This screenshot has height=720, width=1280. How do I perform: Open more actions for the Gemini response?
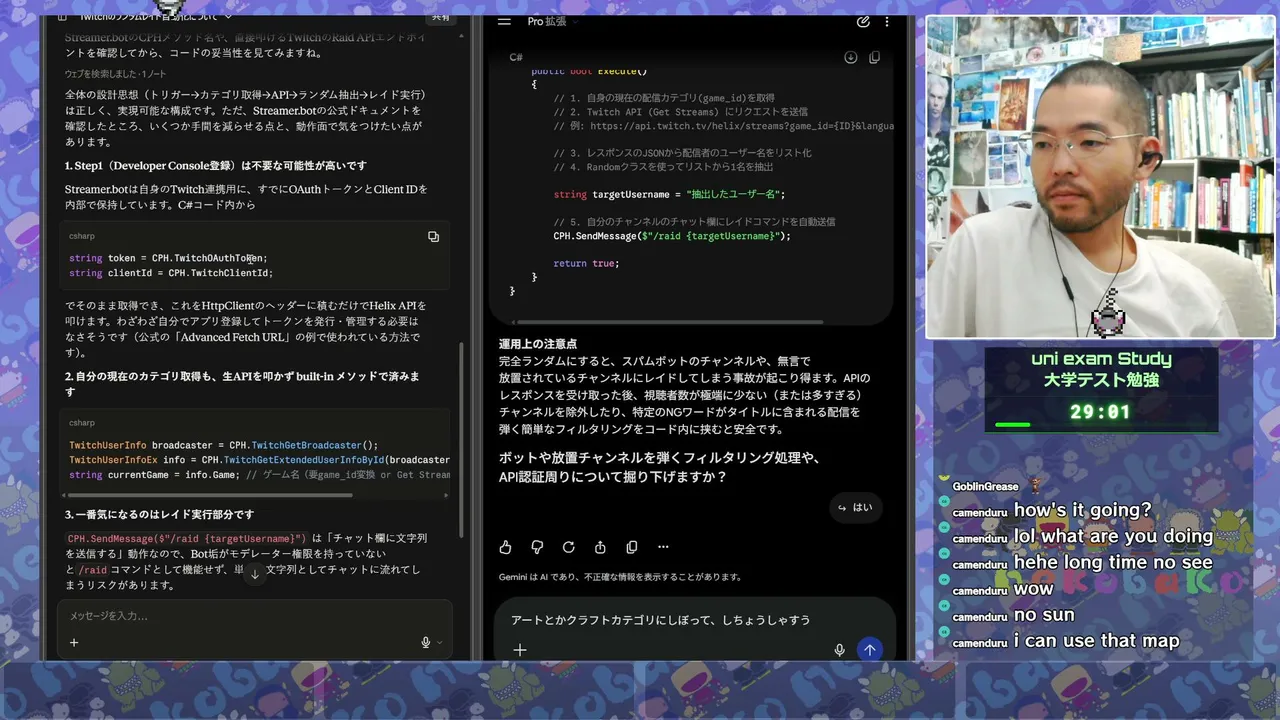tap(663, 547)
